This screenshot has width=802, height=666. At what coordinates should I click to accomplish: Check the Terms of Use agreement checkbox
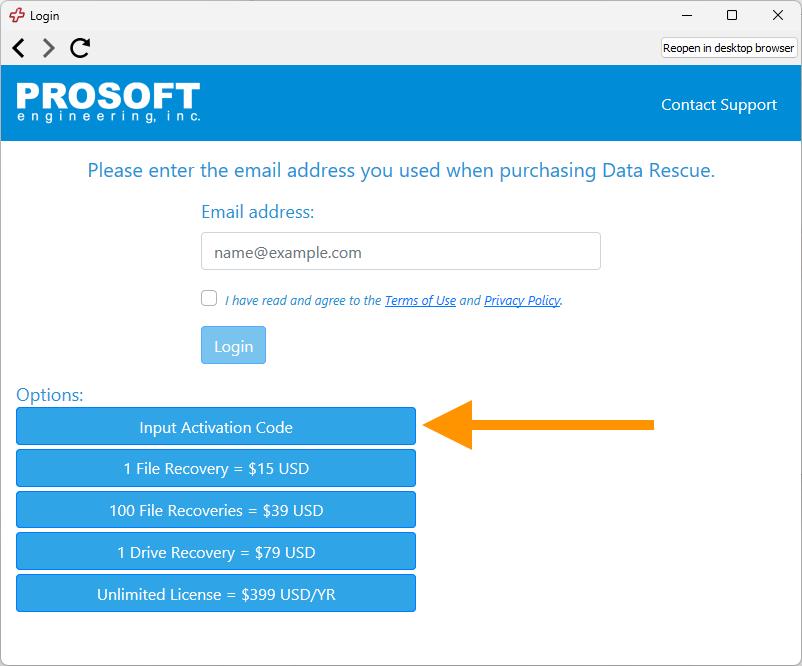tap(209, 297)
